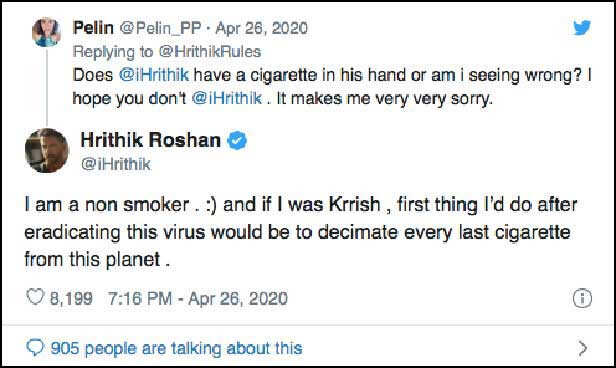Open Pelin's profile avatar
Image resolution: width=616 pixels, height=368 pixels.
click(46, 32)
